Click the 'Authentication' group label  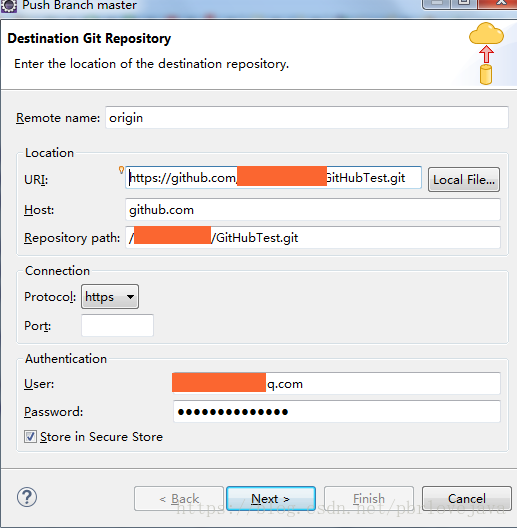coord(66,359)
